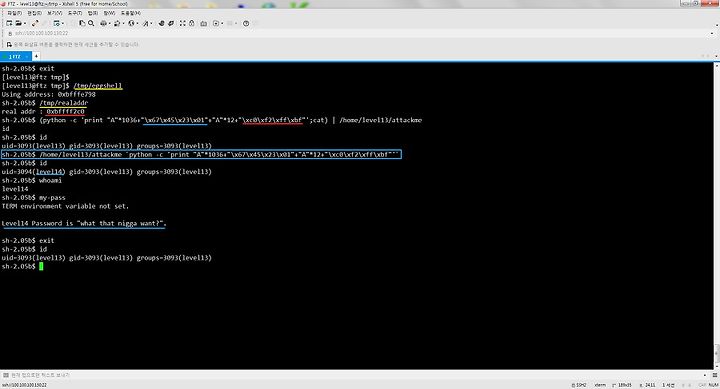Open the fourth menu bar item (Tools)
720x389 pixels.
point(75,13)
